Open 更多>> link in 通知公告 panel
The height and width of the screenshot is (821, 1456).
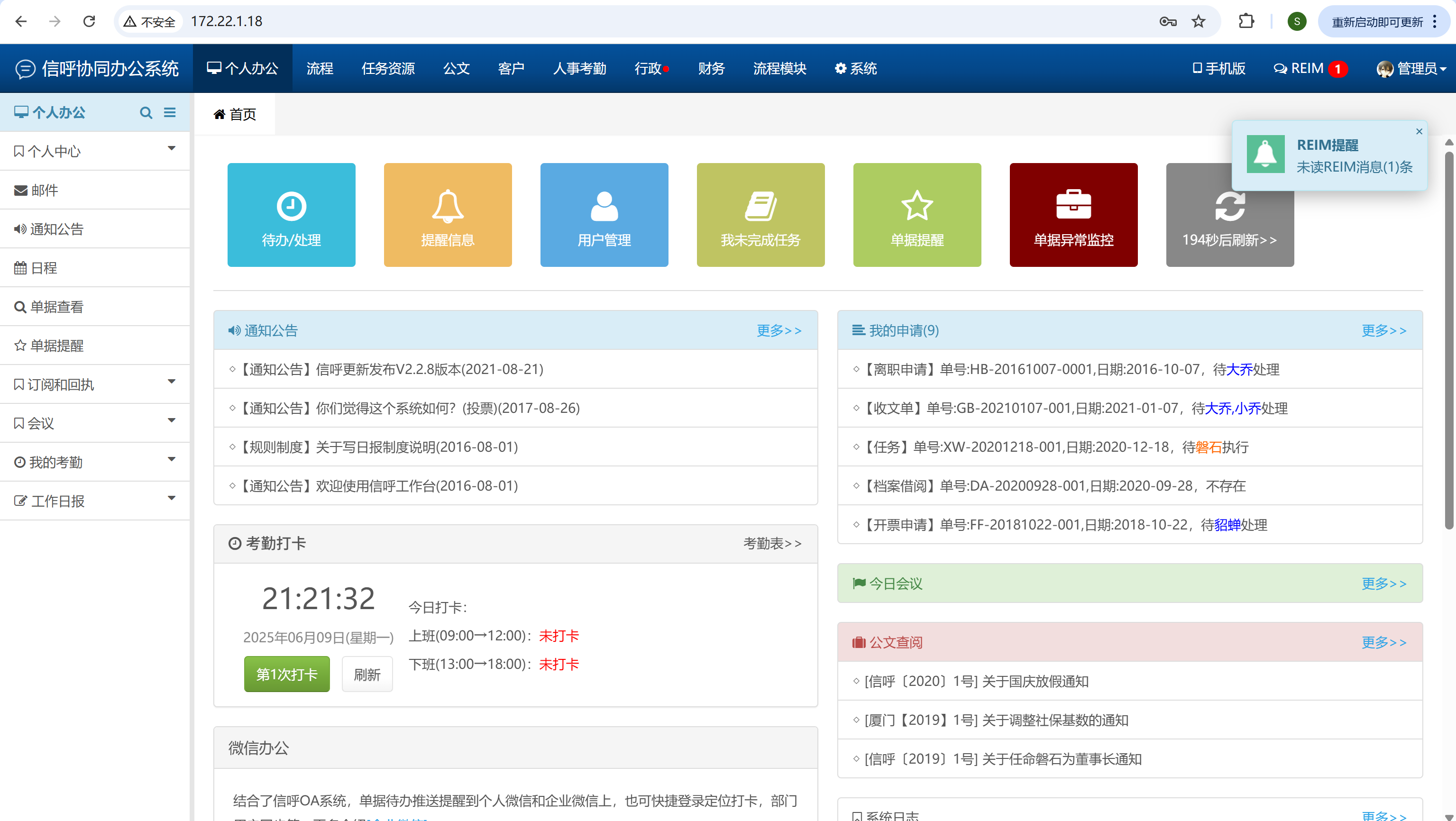(778, 330)
